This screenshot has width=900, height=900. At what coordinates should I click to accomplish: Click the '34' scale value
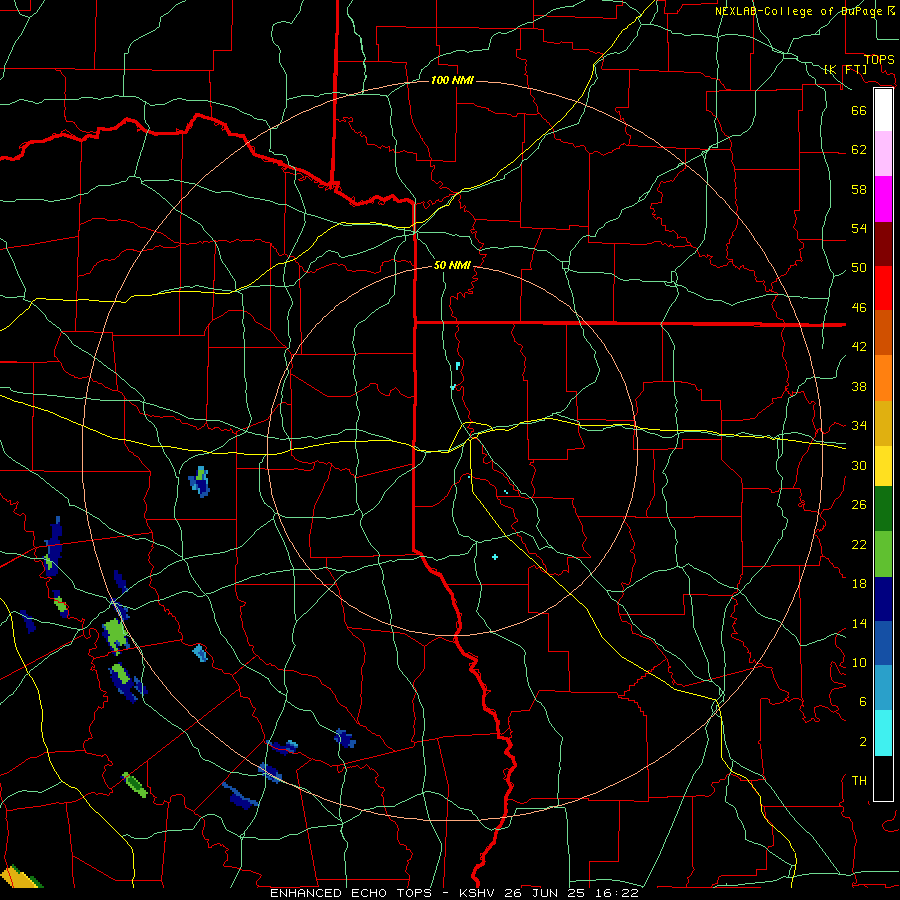pos(859,425)
